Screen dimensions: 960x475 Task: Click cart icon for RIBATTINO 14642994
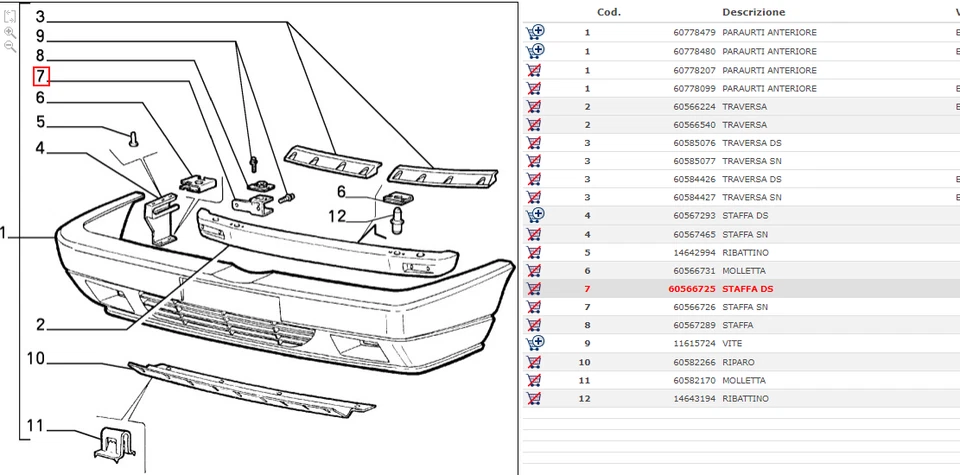(534, 253)
